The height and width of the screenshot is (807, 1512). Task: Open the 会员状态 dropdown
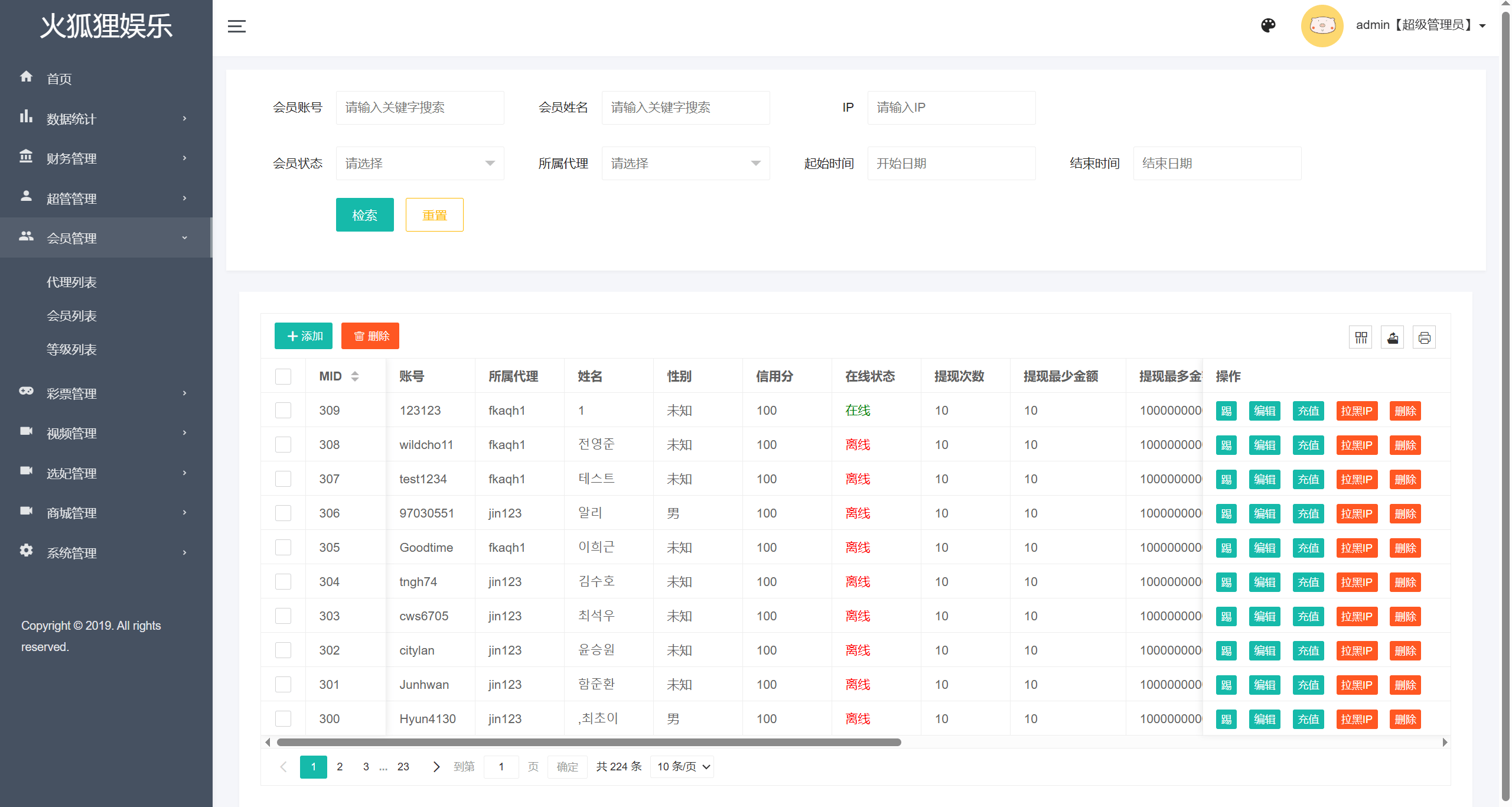tap(420, 164)
